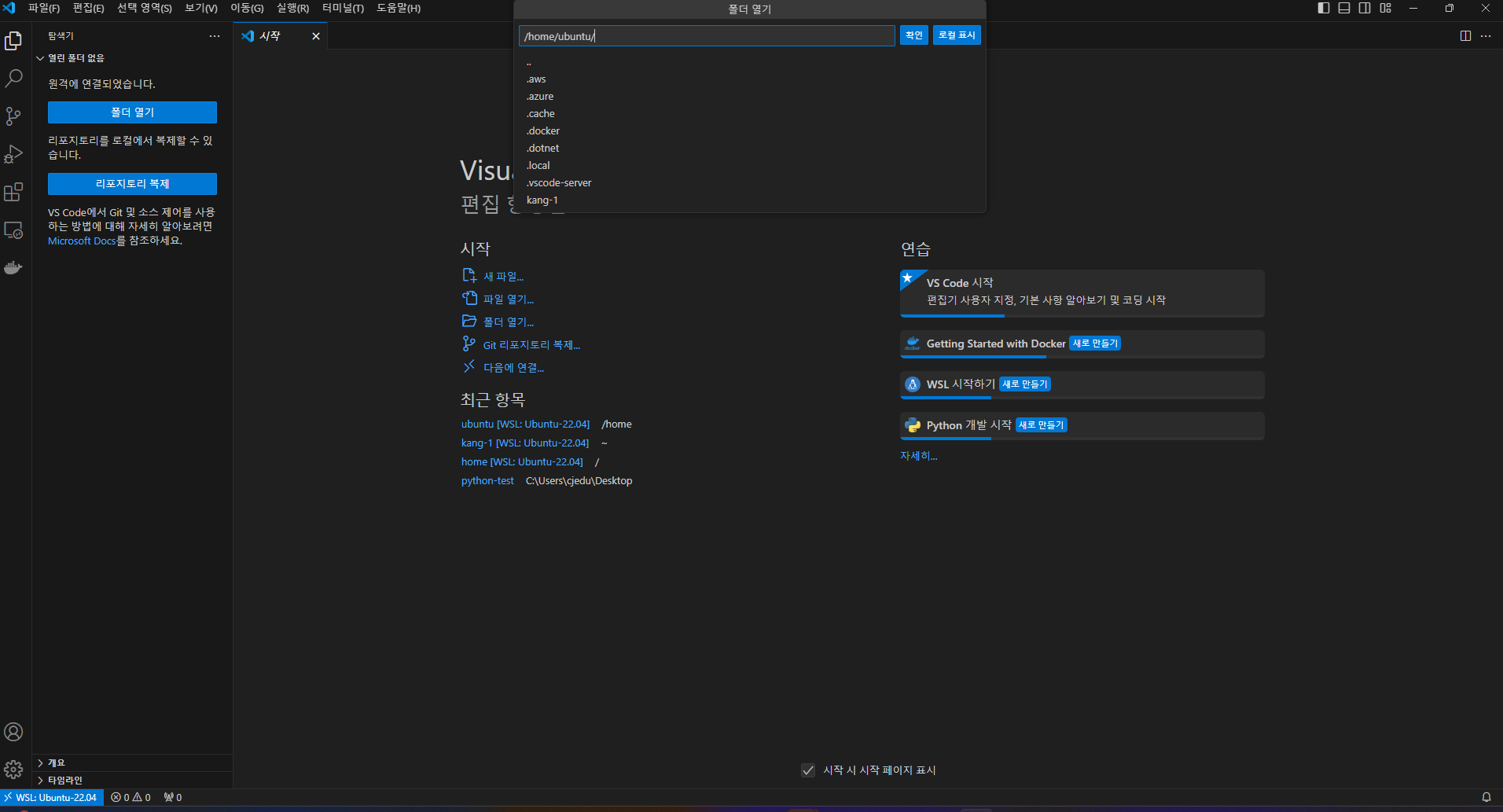
Task: Click the VS Code logo in title bar
Action: pos(9,8)
